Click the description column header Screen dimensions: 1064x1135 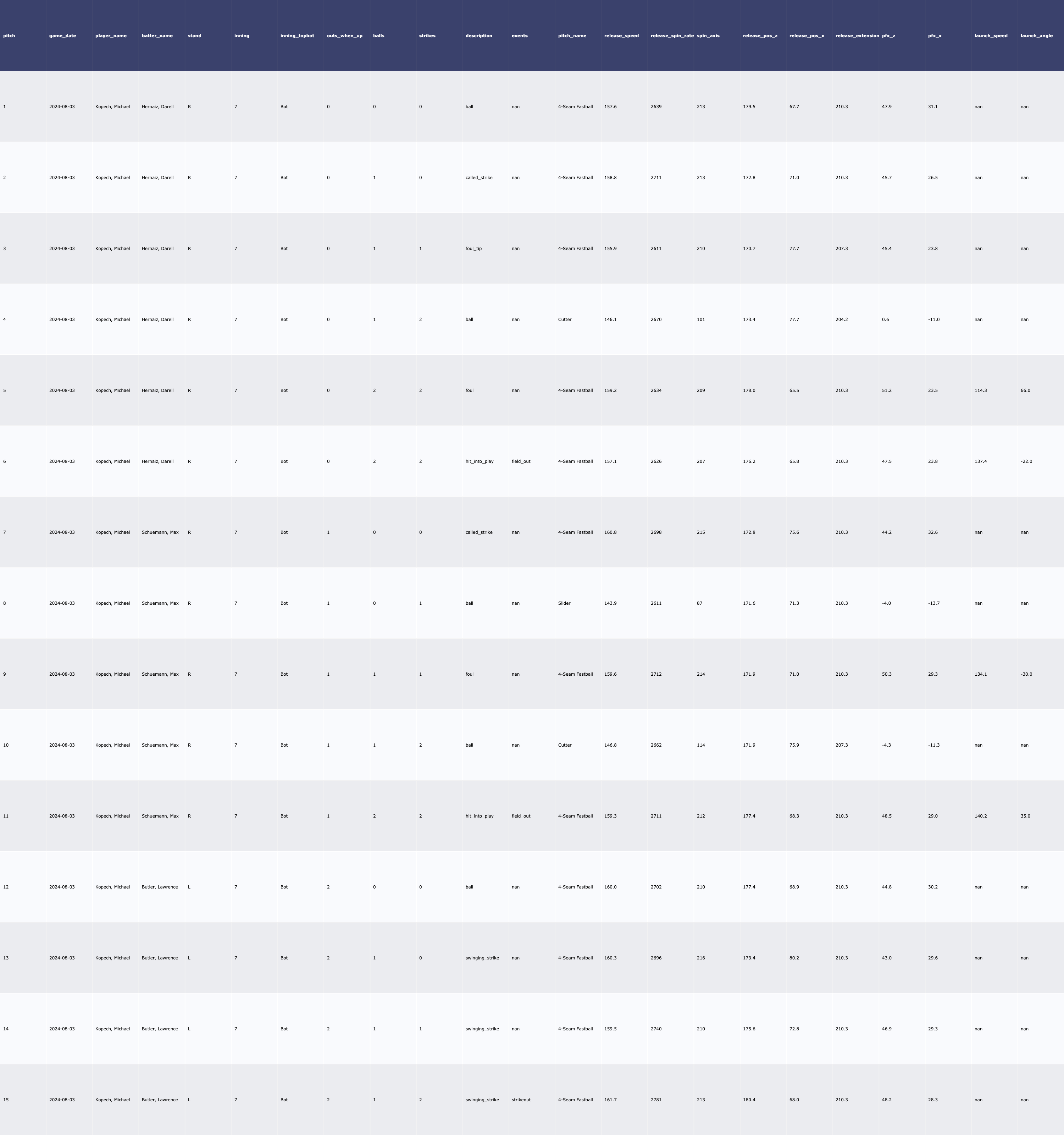[478, 35]
